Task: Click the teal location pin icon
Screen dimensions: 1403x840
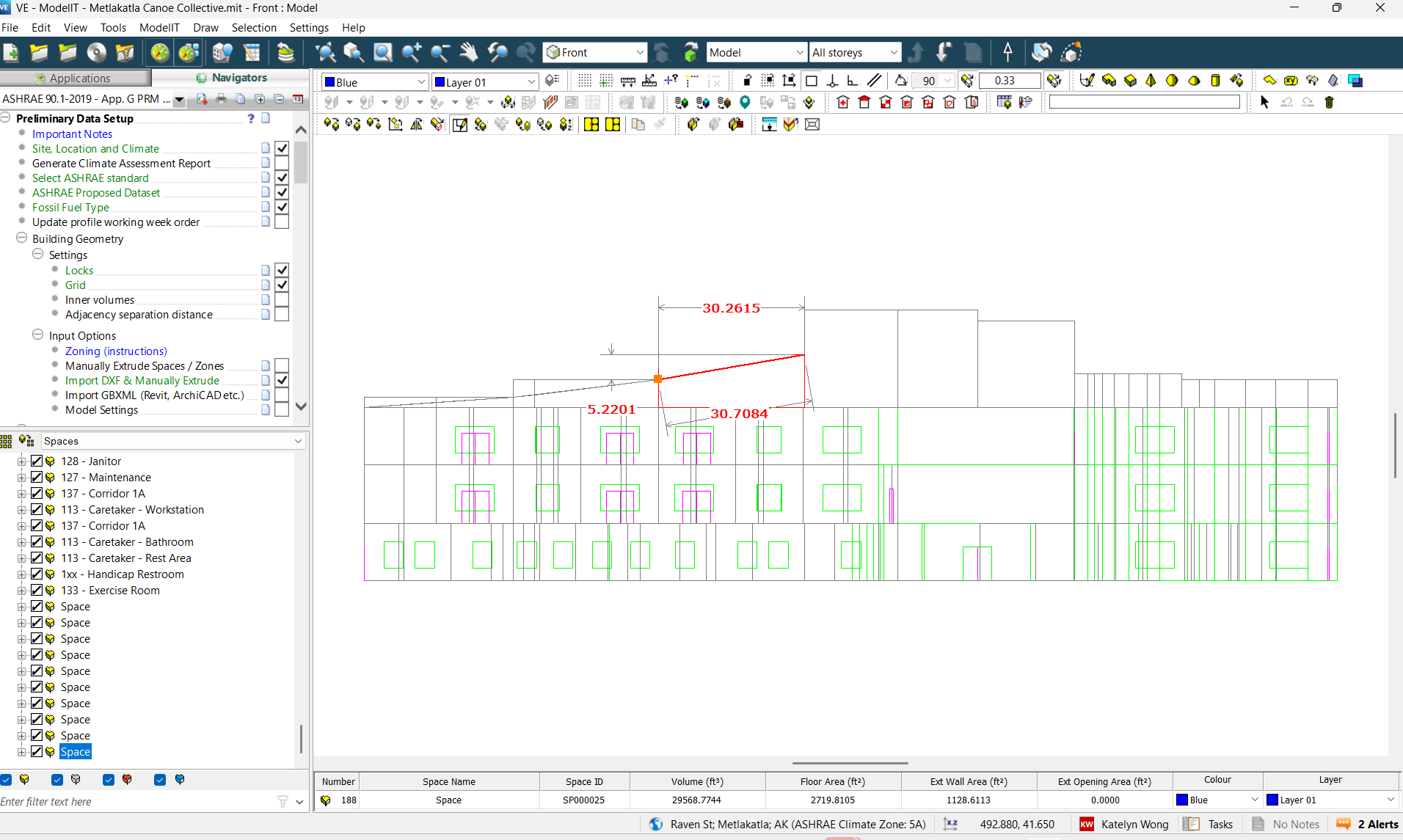Action: pos(745,103)
